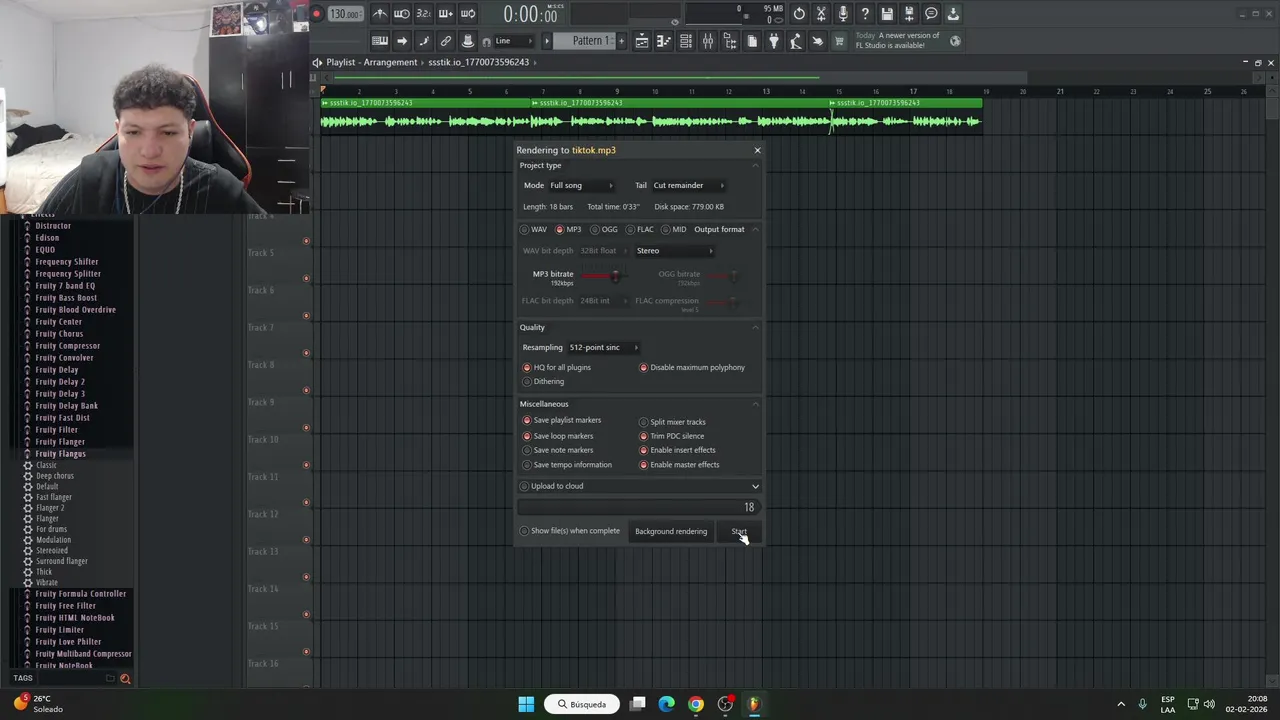Click the plugin picker plug icon
Image resolution: width=1280 pixels, height=720 pixels.
(x=774, y=41)
